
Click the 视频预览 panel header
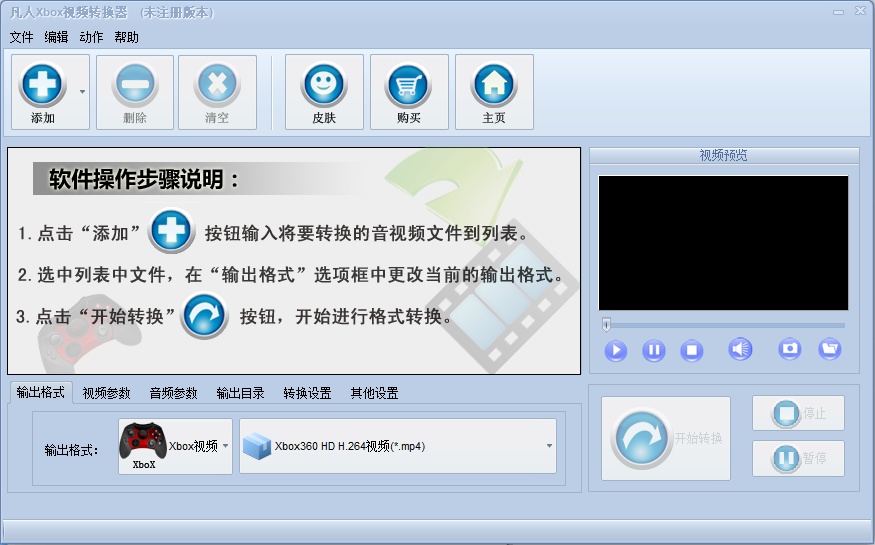click(x=724, y=155)
